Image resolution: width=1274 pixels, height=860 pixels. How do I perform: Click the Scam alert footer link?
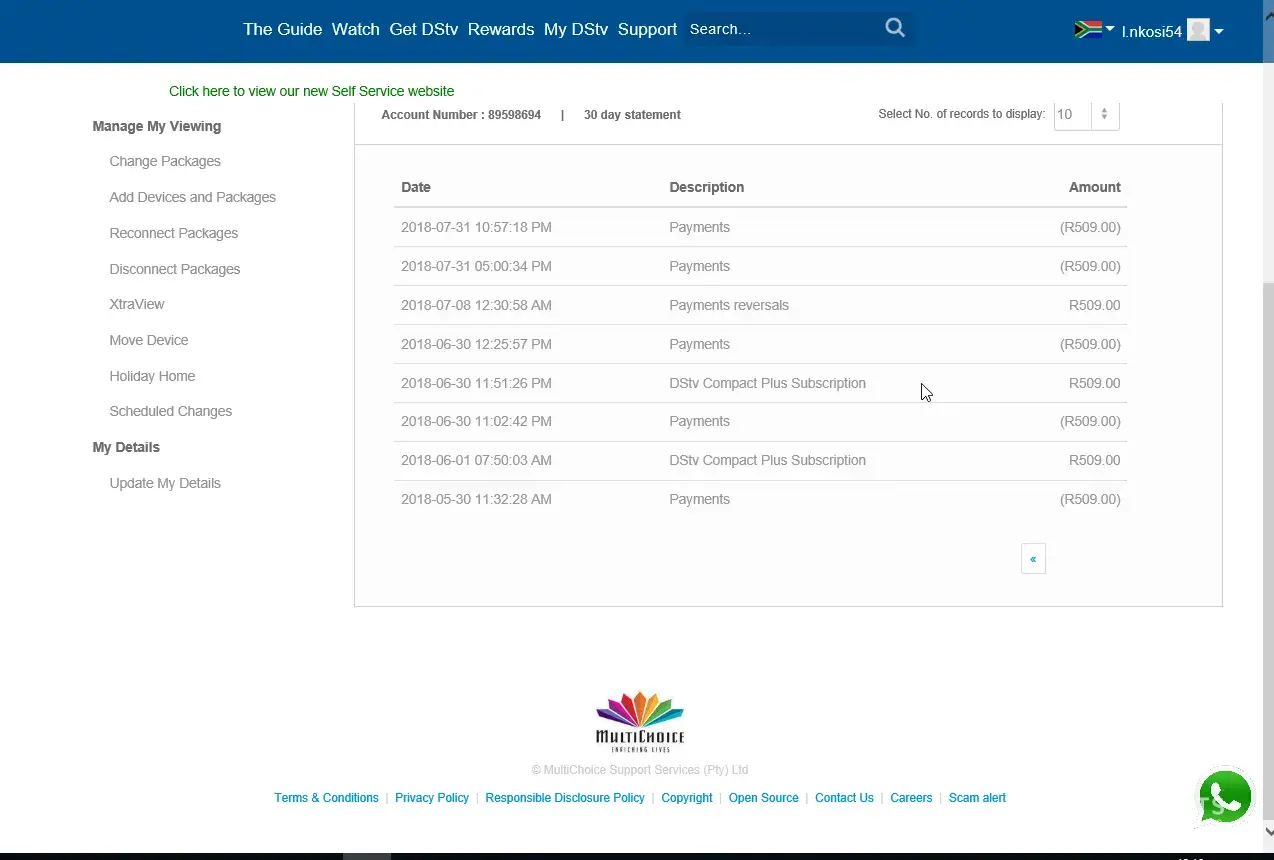point(977,798)
